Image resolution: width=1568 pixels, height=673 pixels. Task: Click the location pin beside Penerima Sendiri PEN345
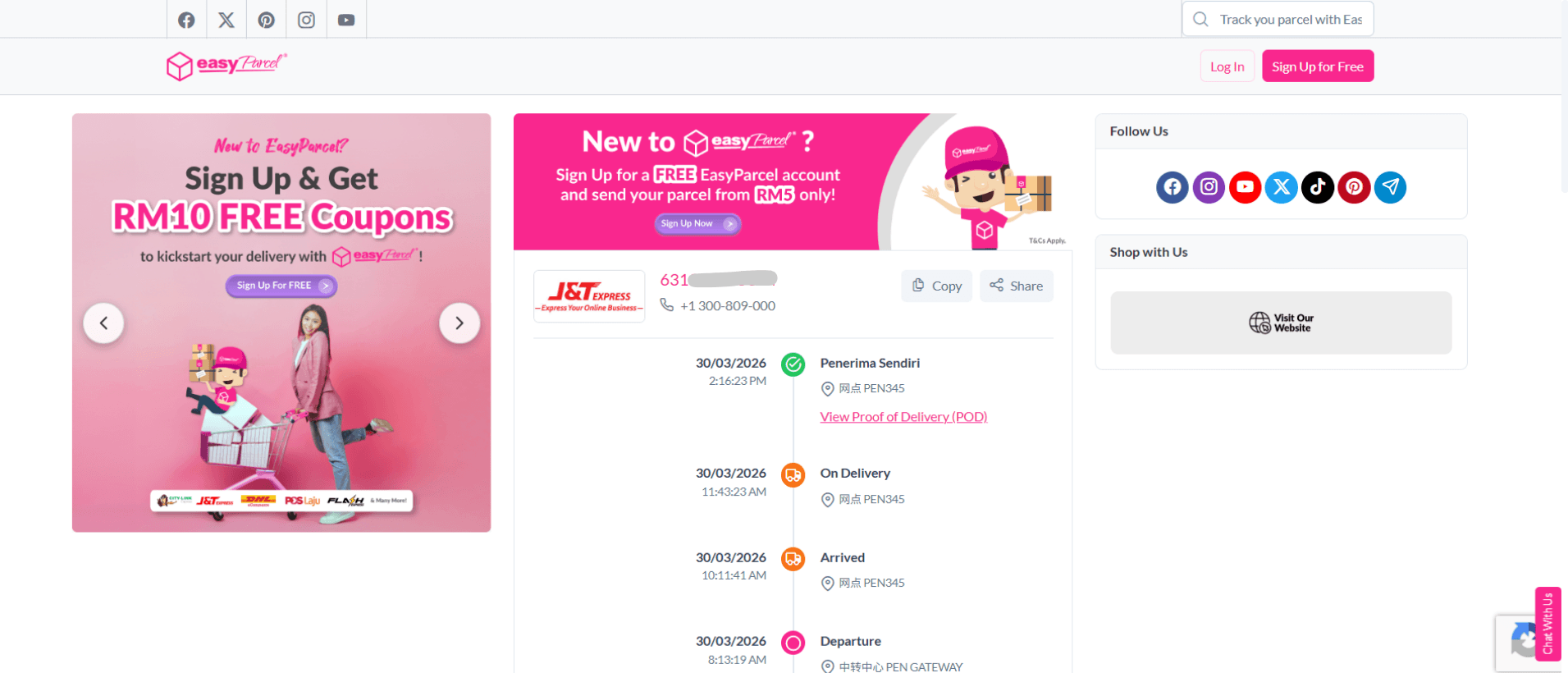pyautogui.click(x=828, y=389)
